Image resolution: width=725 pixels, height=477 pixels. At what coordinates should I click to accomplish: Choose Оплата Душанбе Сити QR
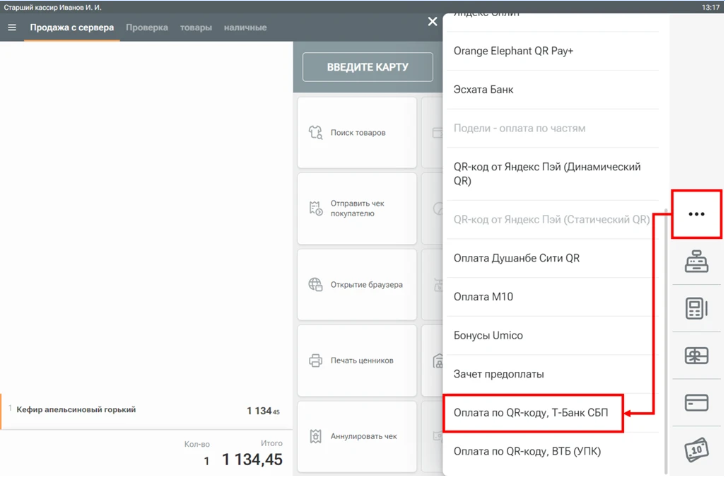553,258
